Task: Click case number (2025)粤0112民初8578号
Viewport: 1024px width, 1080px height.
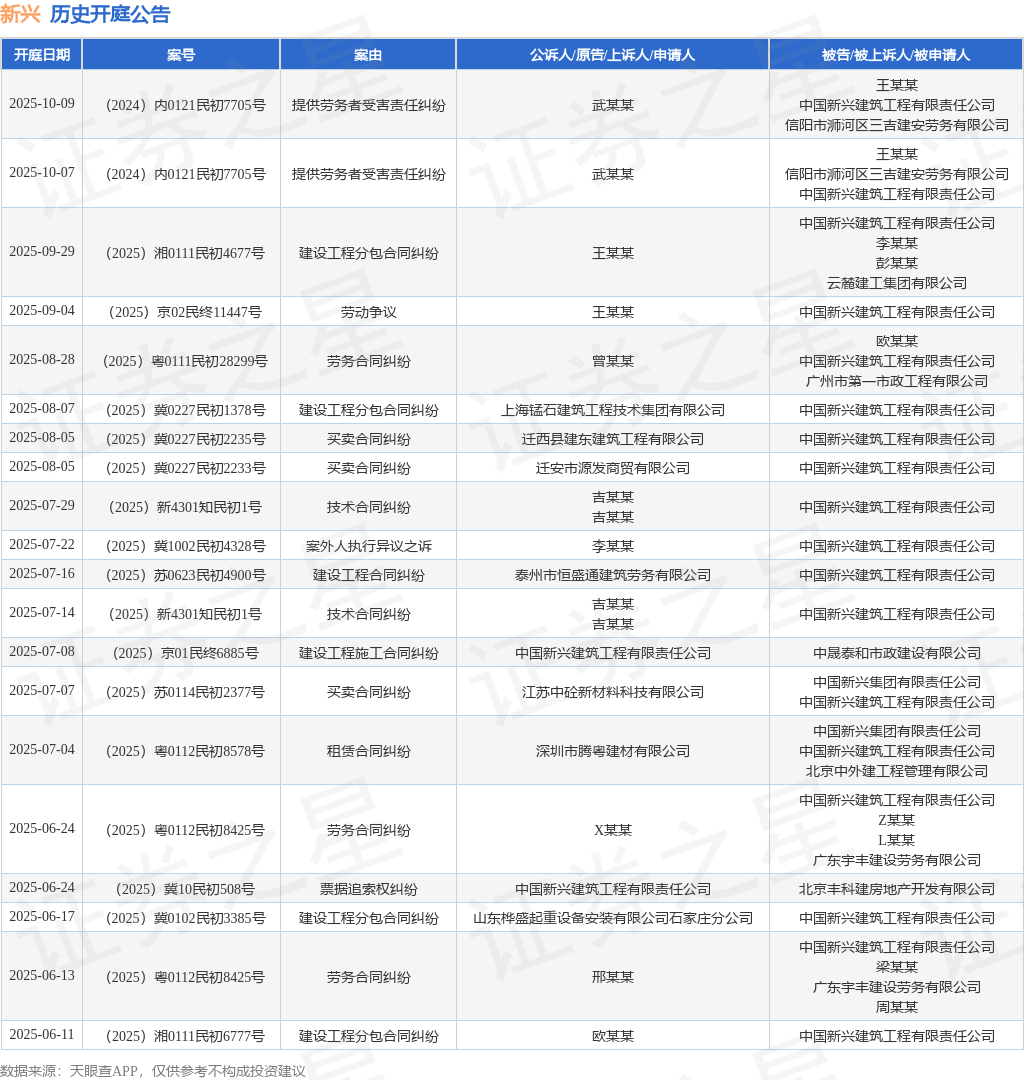Action: click(184, 751)
